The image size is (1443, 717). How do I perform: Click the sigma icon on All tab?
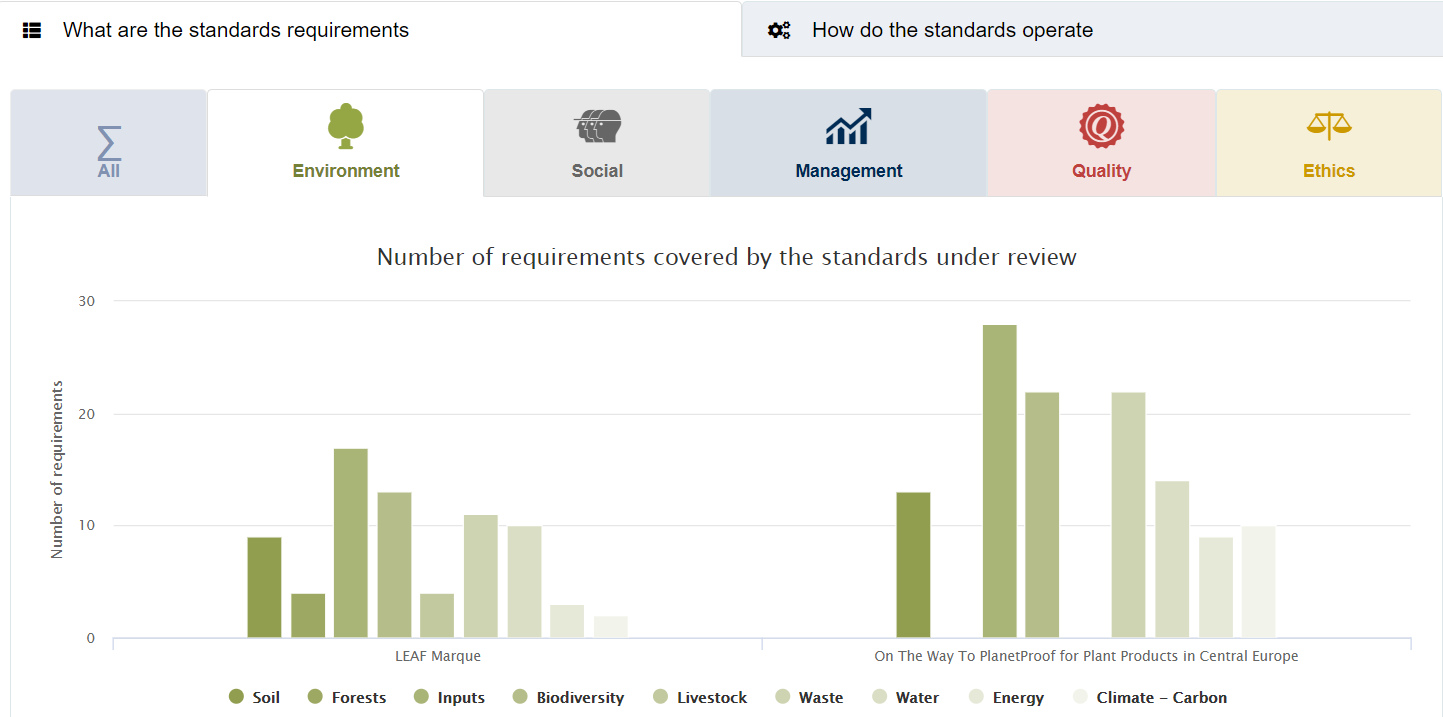click(x=109, y=143)
